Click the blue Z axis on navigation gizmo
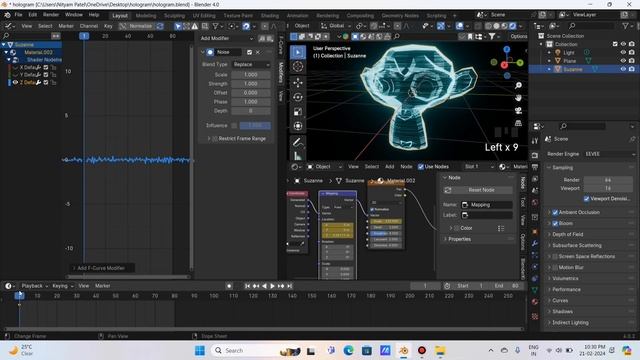Screen dimensions: 640x360 coord(507,49)
